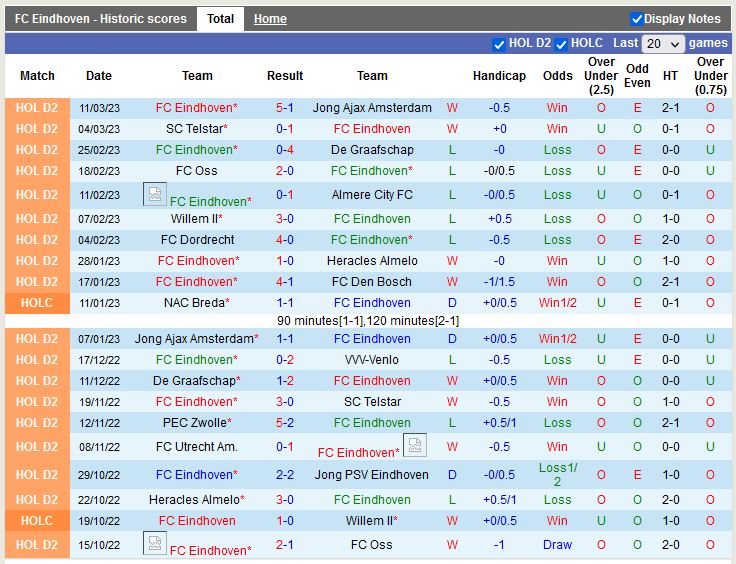Click the date 17/12/22
The width and height of the screenshot is (736, 564).
[x=99, y=360]
